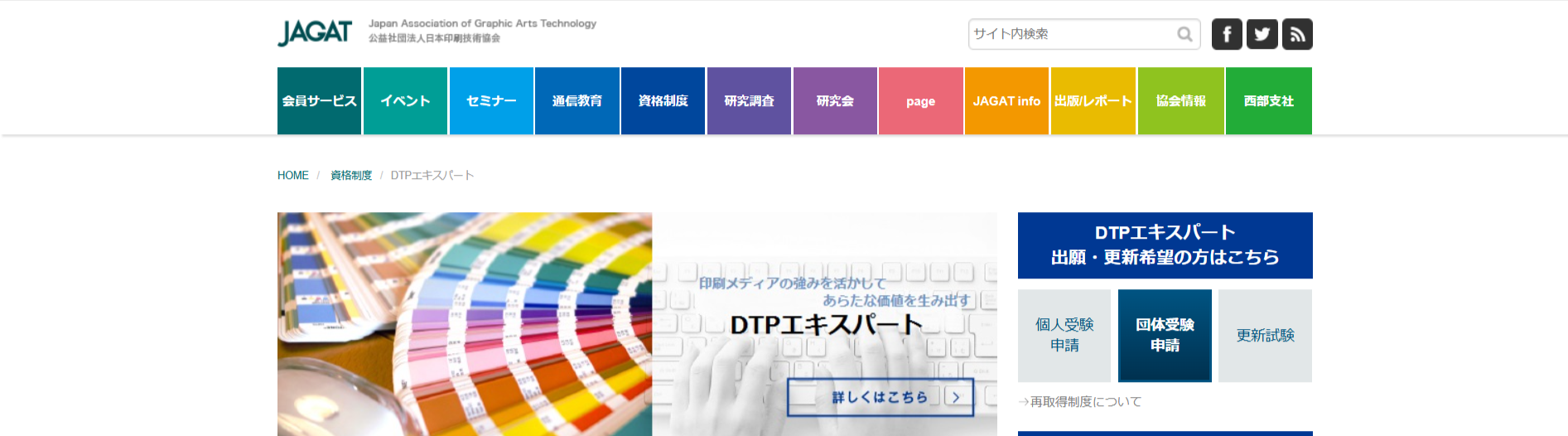Select 更新試験 button

coord(1266,336)
